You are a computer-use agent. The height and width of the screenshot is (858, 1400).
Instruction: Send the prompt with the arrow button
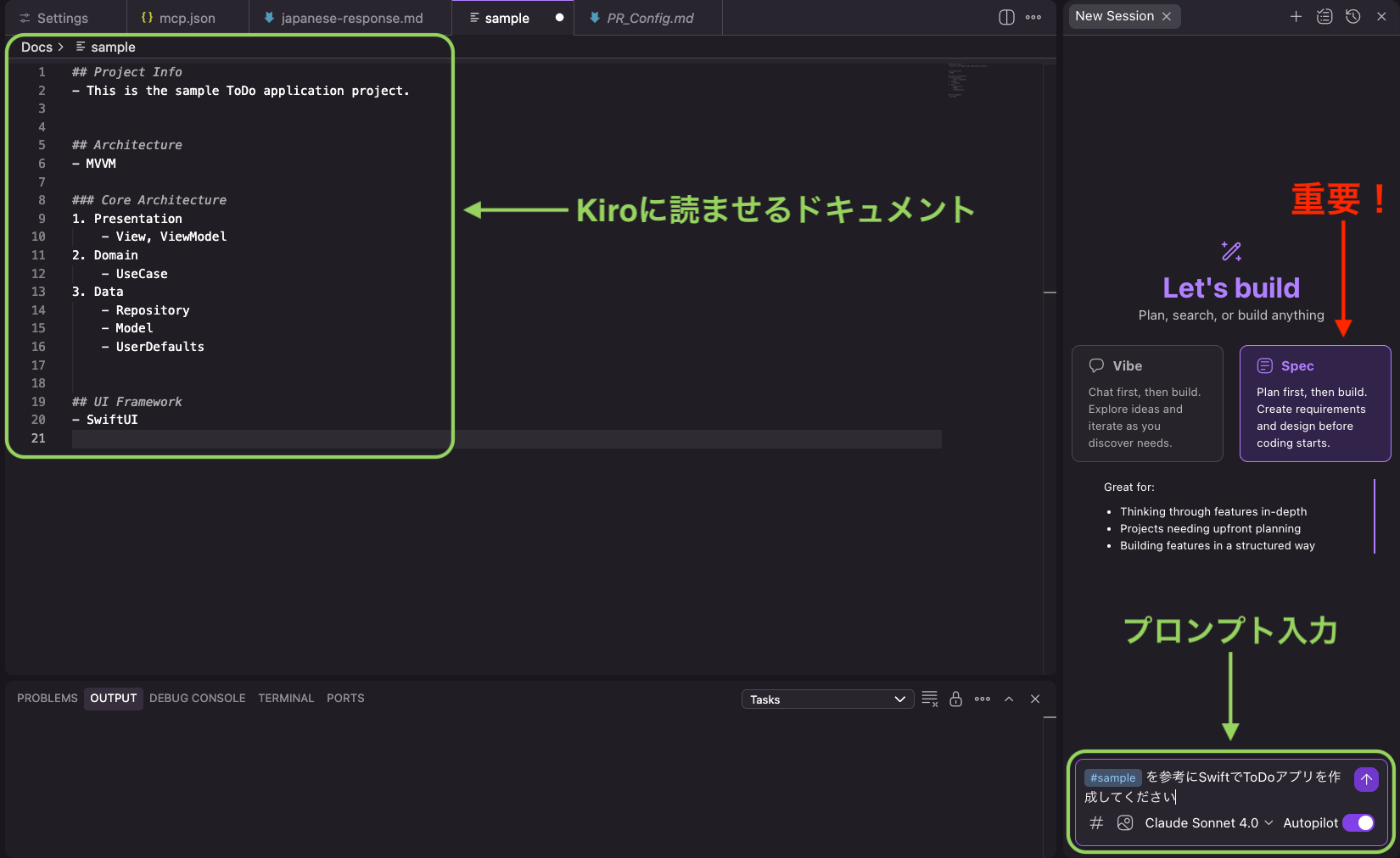[1366, 779]
